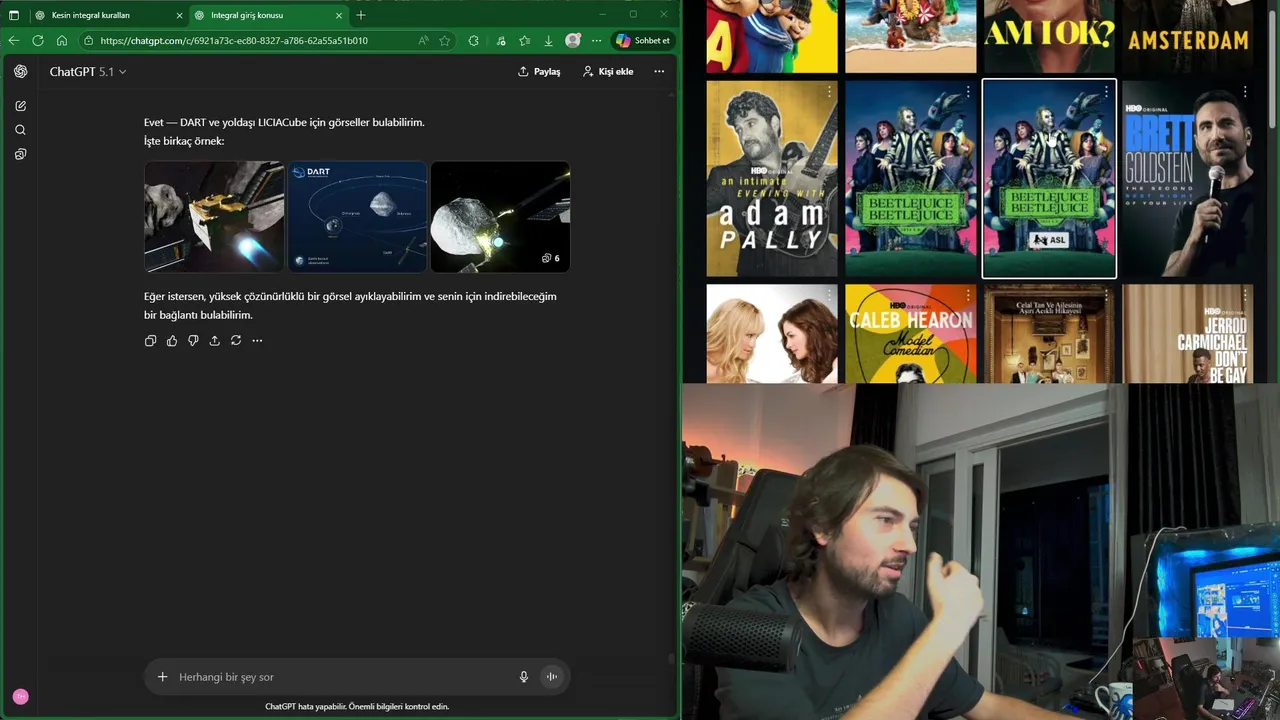Open the browser home page
Screen dimensions: 1280x720
62,41
